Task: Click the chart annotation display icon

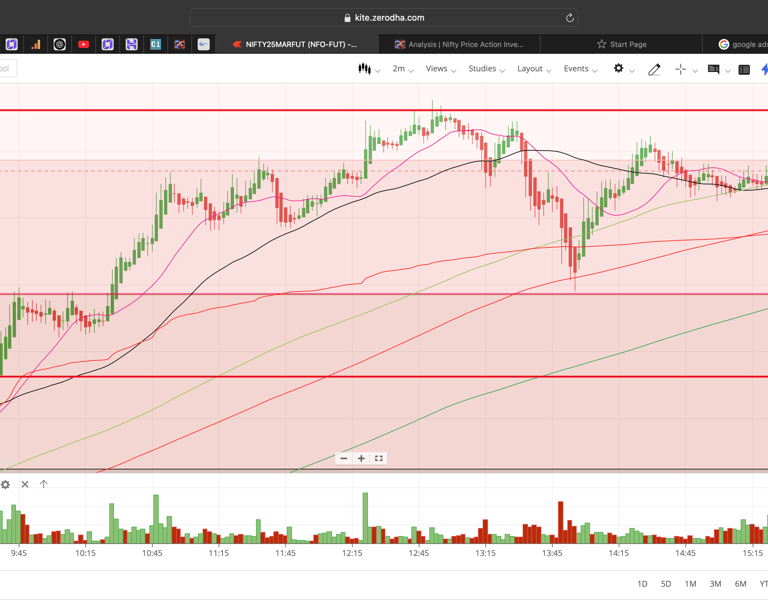Action: [x=714, y=70]
